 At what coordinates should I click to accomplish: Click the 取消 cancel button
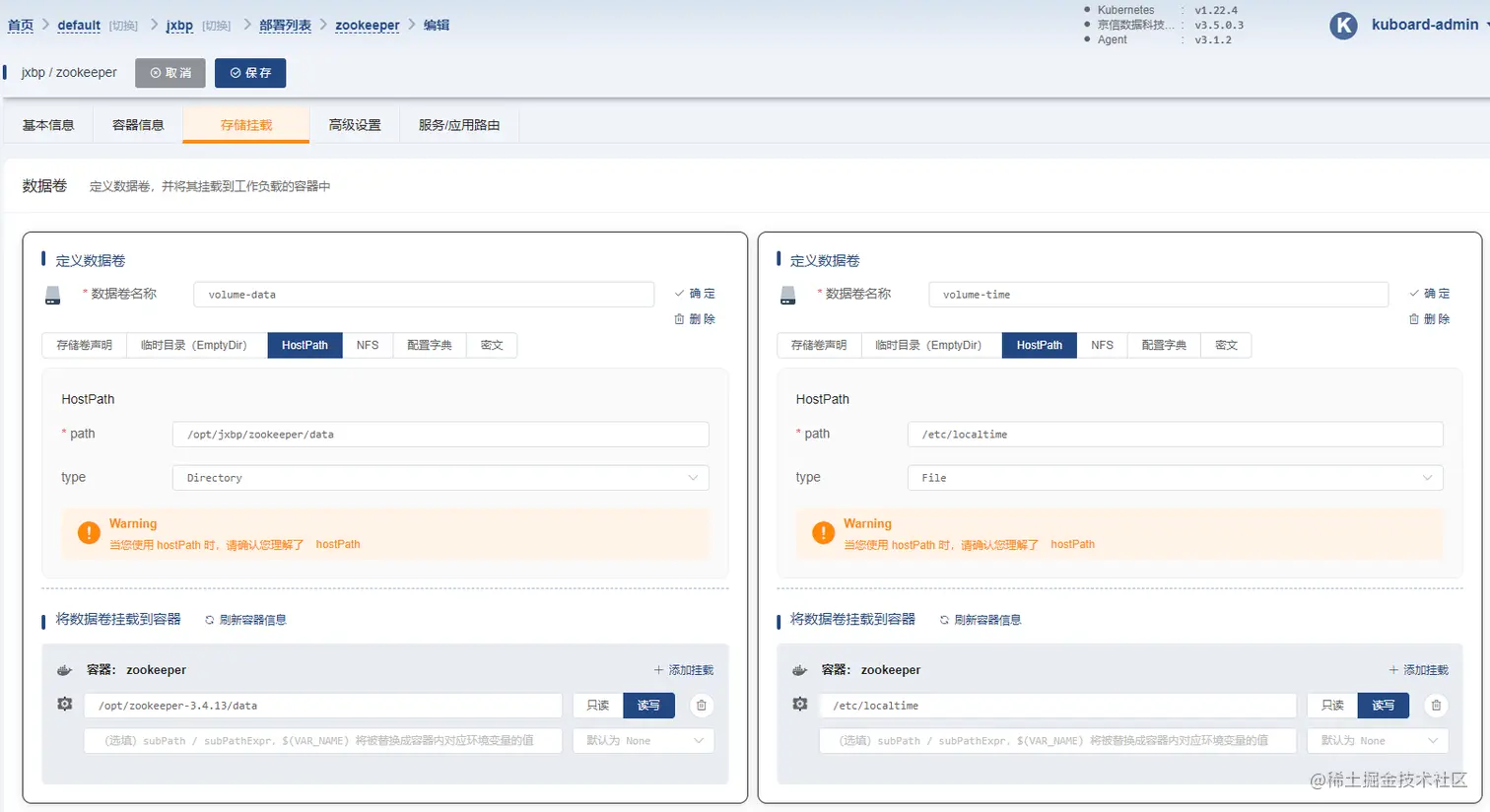click(170, 73)
